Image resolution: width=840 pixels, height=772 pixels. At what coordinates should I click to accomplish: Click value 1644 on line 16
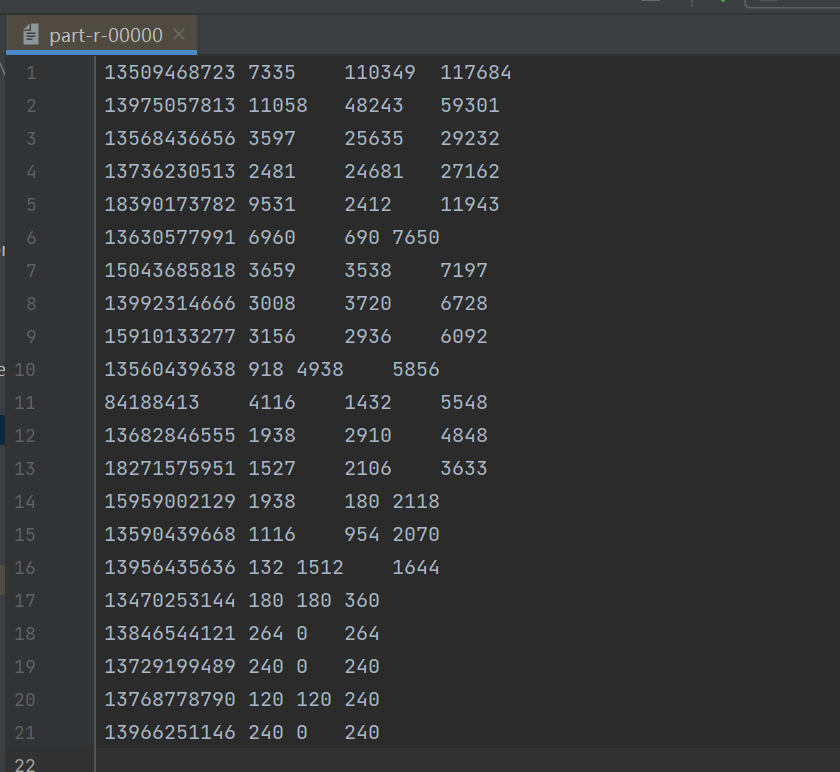416,567
